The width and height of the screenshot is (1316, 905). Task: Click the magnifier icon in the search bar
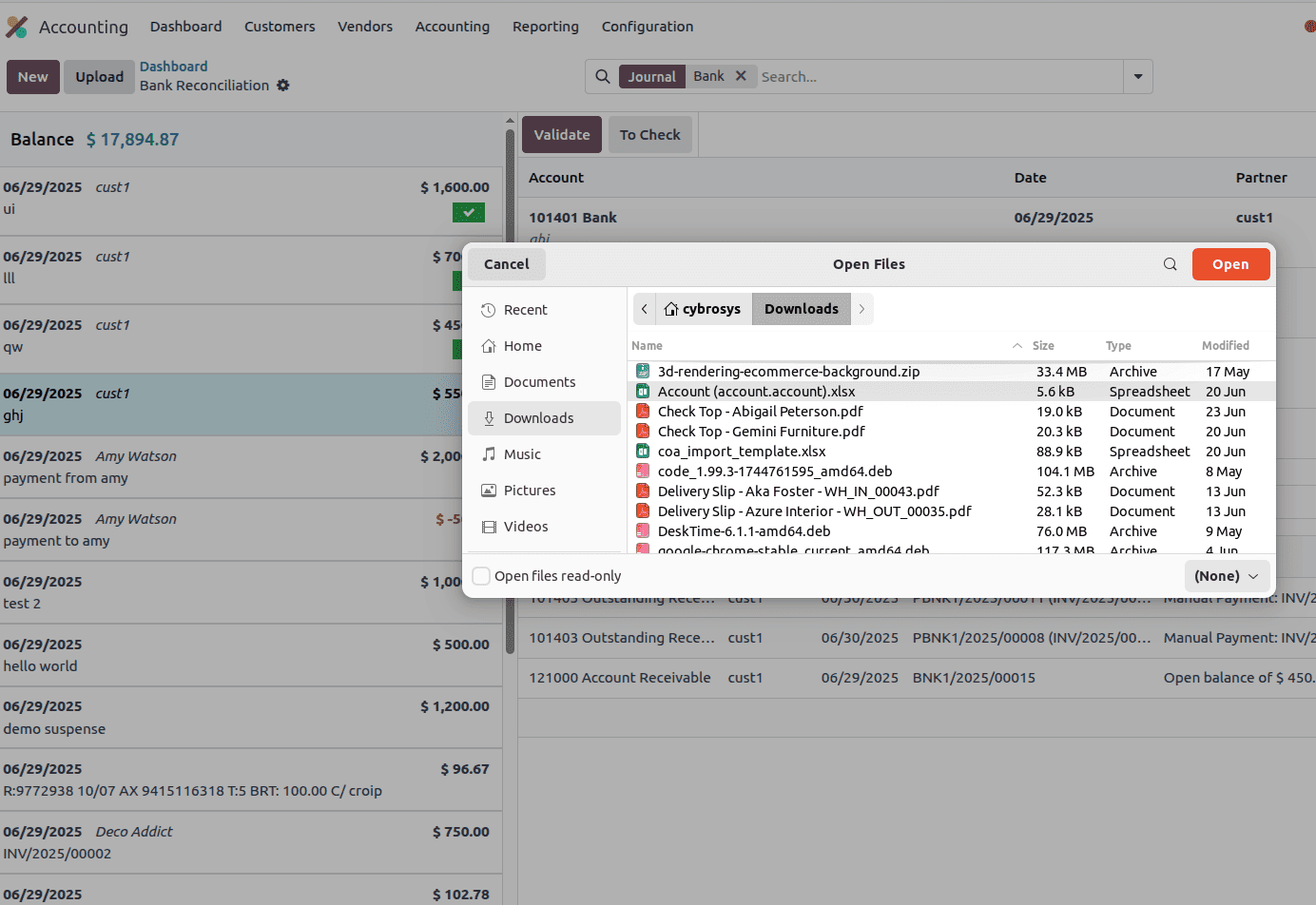tap(603, 77)
